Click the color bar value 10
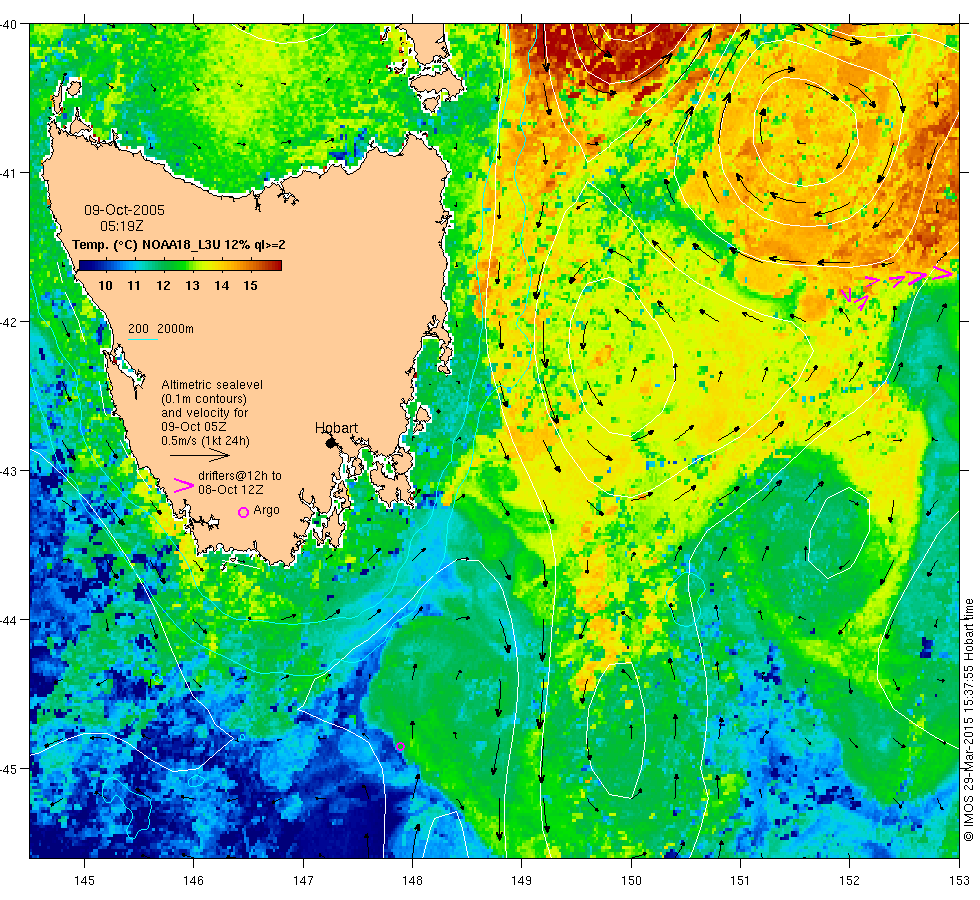This screenshot has width=980, height=900. [x=105, y=286]
